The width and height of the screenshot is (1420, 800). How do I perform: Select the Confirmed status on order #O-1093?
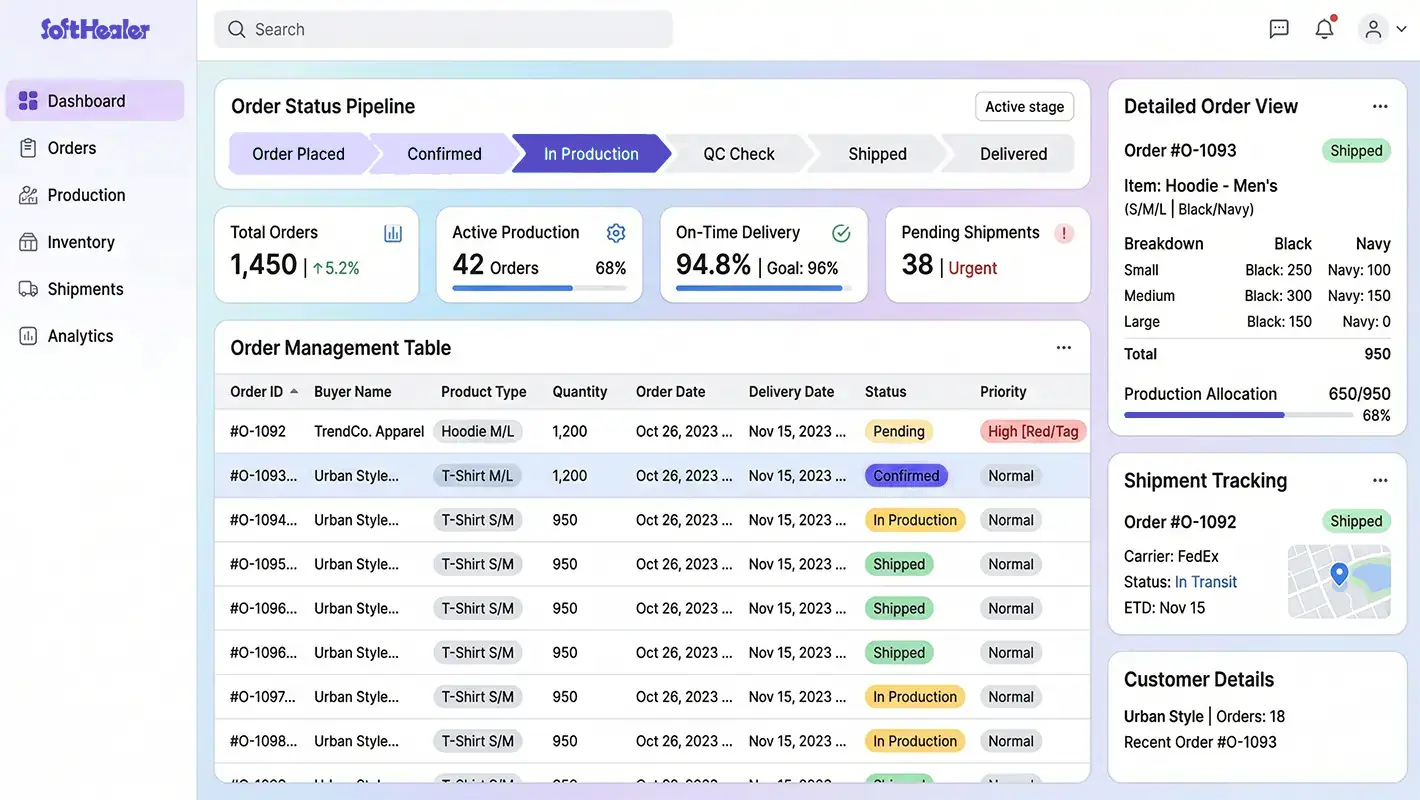906,475
